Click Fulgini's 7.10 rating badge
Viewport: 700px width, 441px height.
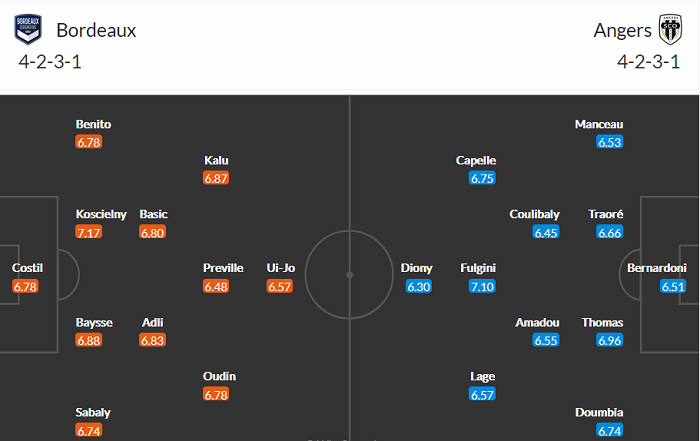[482, 287]
